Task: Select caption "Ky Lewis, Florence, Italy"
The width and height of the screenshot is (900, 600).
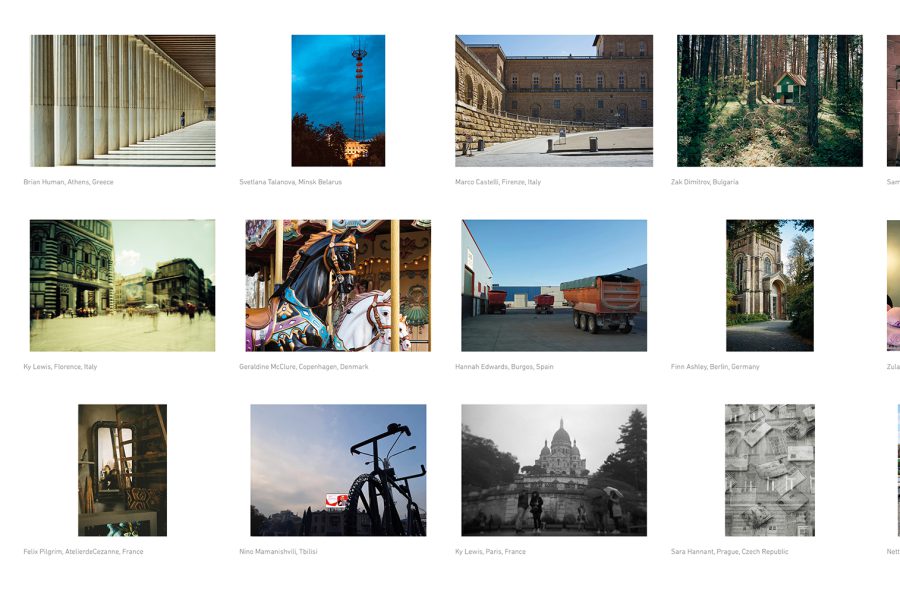Action: click(60, 367)
